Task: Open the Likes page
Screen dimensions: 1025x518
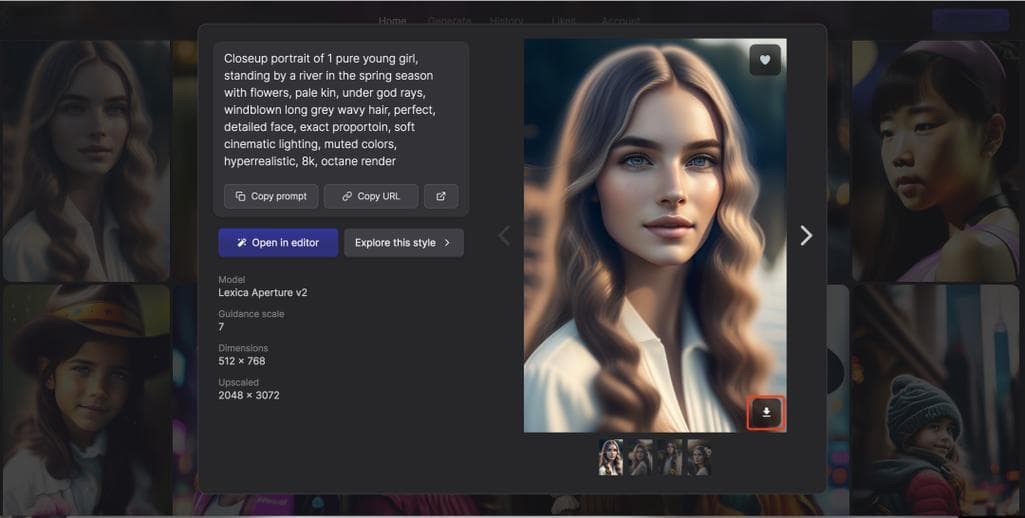Action: click(564, 21)
